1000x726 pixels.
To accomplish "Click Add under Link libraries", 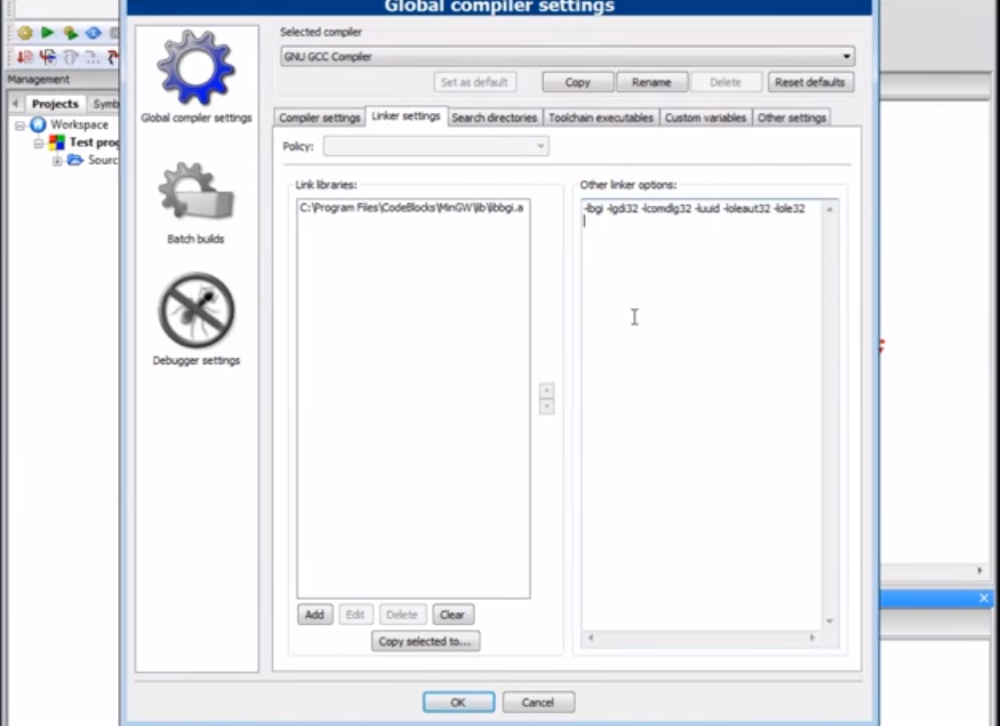I will point(314,615).
